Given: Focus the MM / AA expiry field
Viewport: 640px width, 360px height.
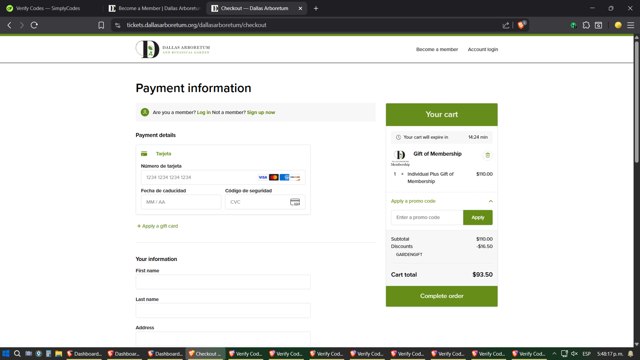Looking at the screenshot, I should pyautogui.click(x=181, y=202).
